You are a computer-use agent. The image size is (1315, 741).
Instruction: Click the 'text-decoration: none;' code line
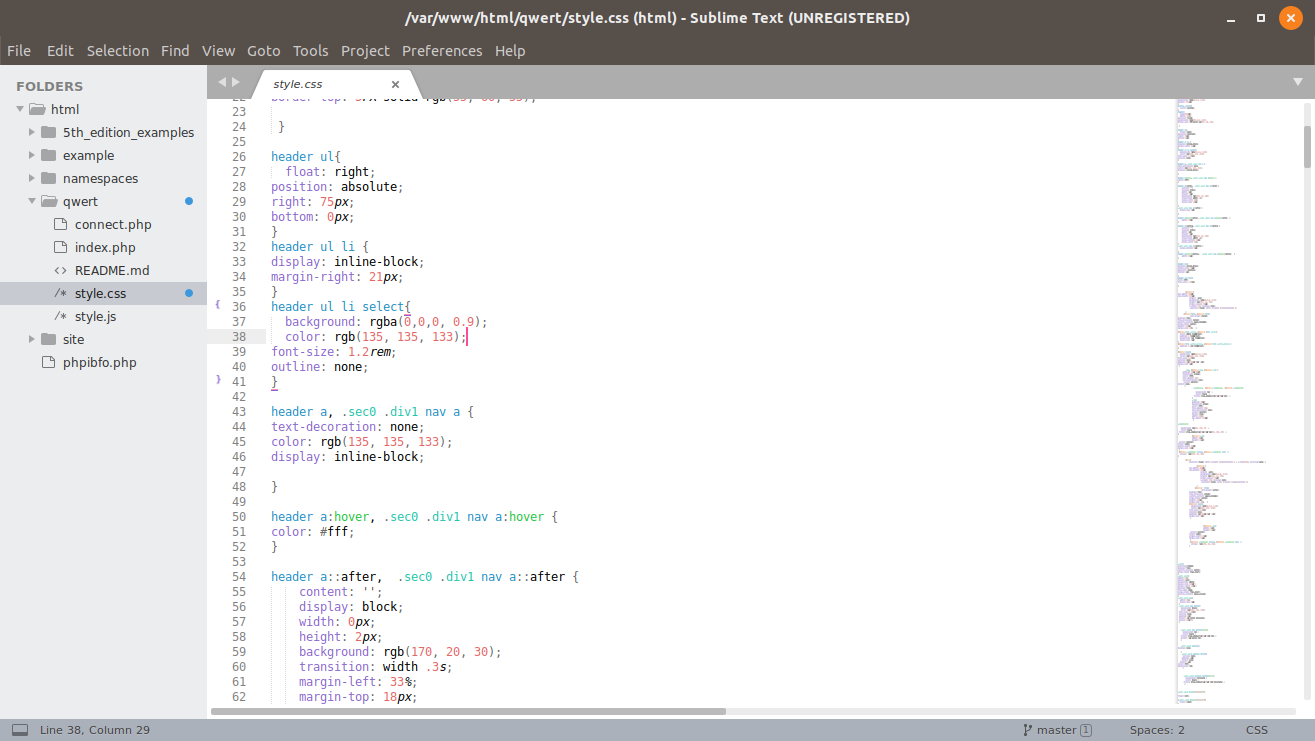coord(347,427)
